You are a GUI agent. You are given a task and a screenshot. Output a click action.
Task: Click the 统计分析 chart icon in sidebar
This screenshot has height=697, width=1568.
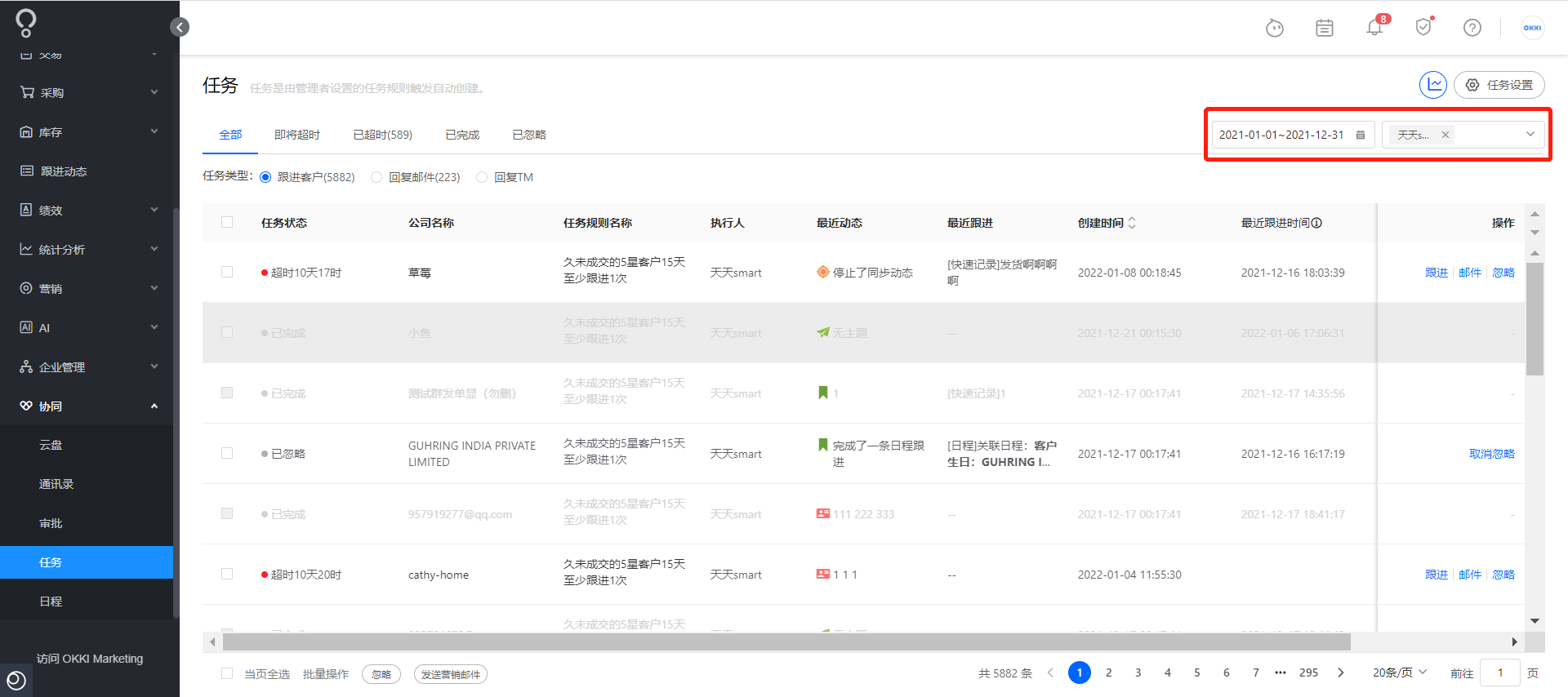[x=26, y=249]
